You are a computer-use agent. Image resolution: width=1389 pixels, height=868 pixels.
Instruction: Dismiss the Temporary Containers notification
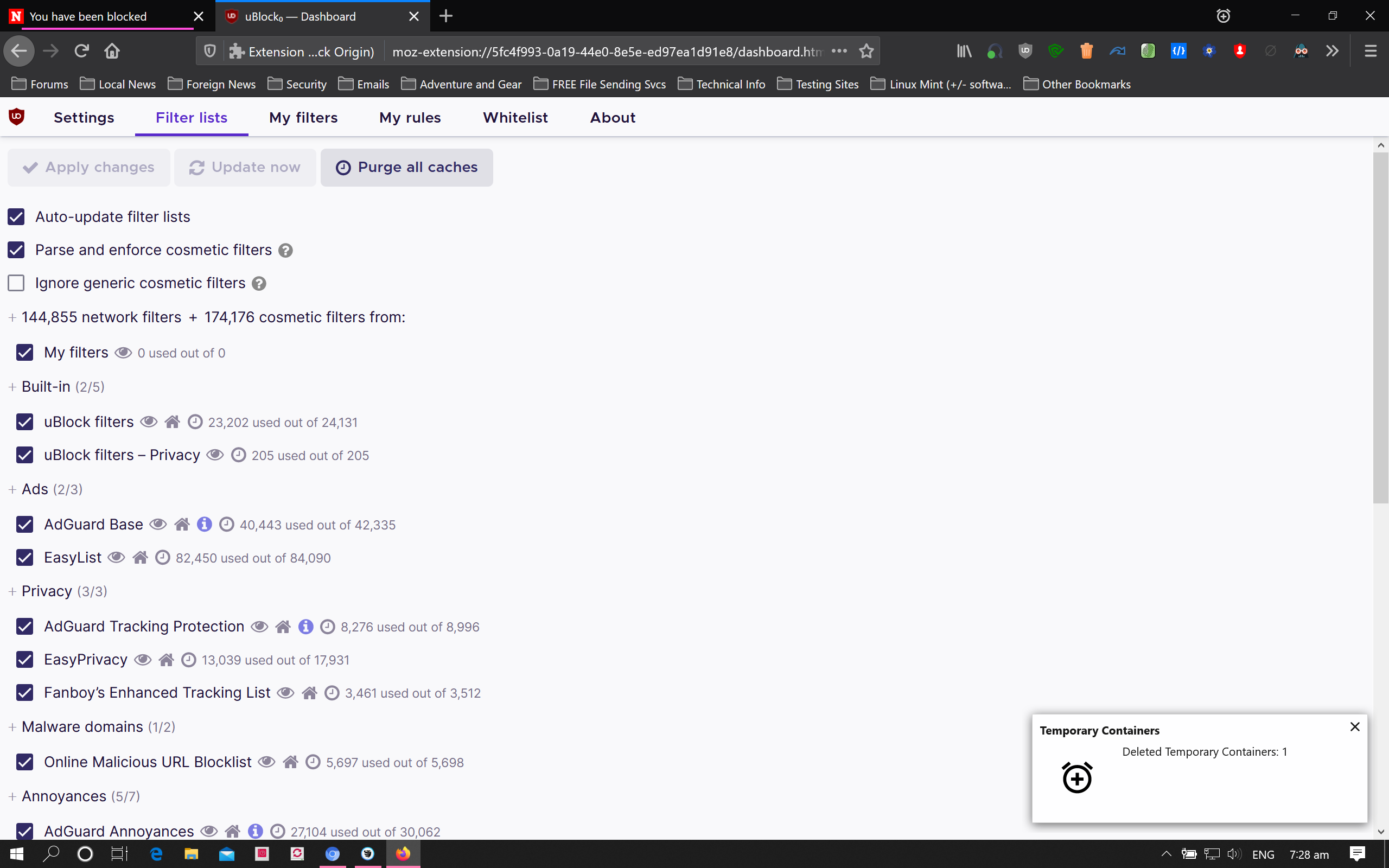pyautogui.click(x=1355, y=727)
